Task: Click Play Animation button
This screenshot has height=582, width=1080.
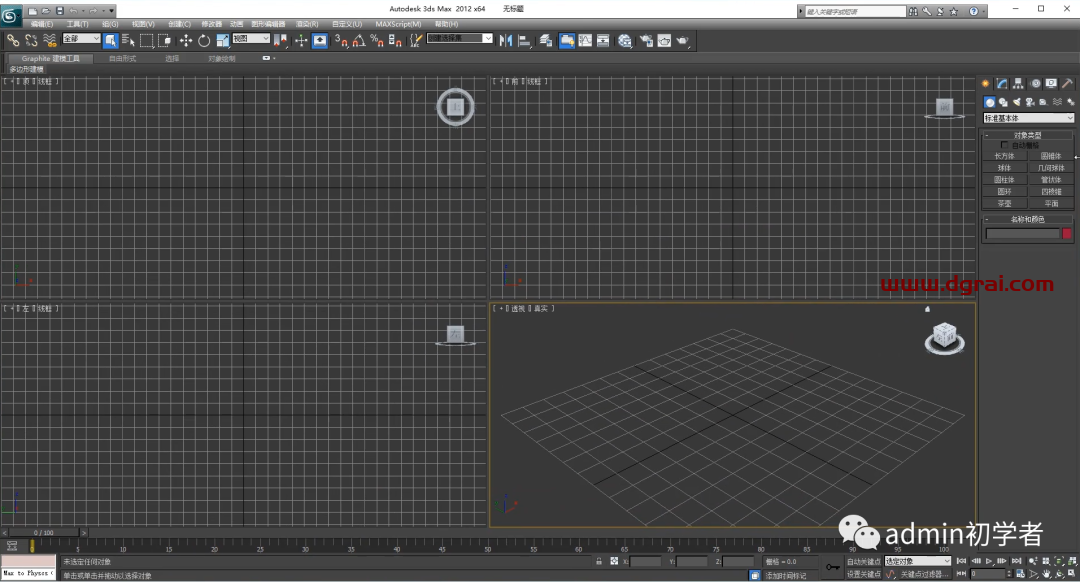Action: point(988,561)
